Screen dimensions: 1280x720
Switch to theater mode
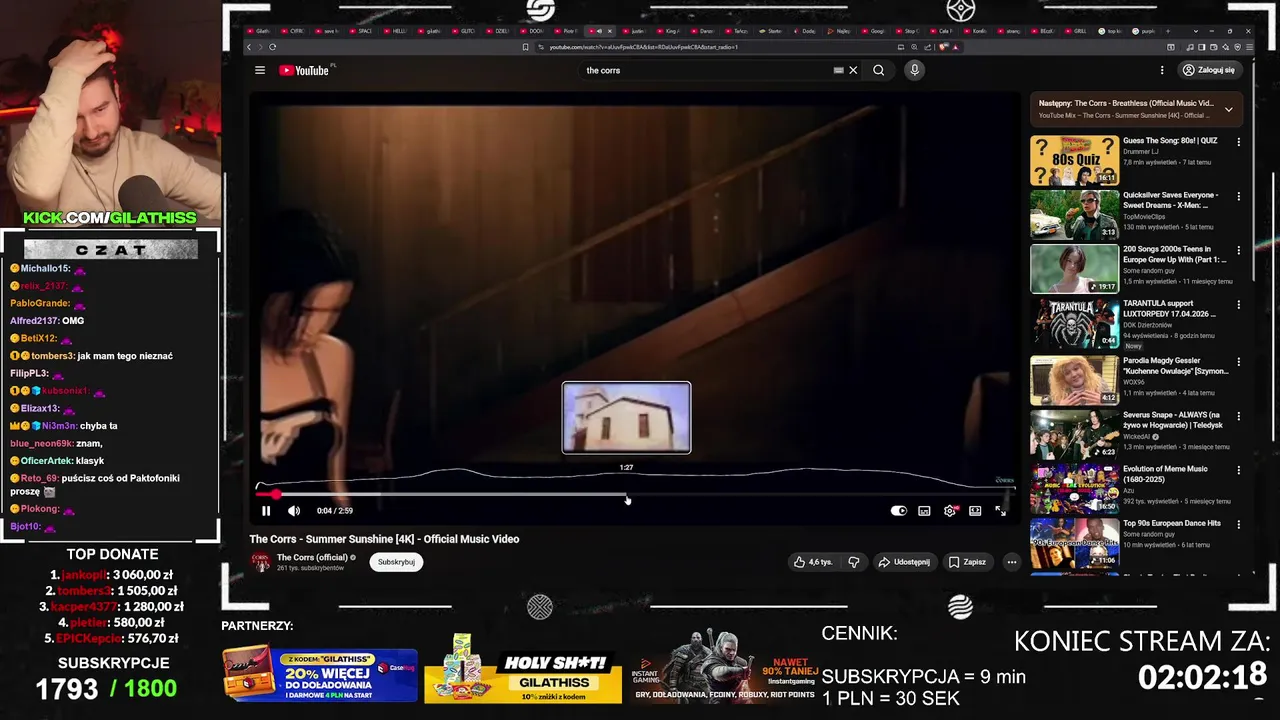point(975,511)
